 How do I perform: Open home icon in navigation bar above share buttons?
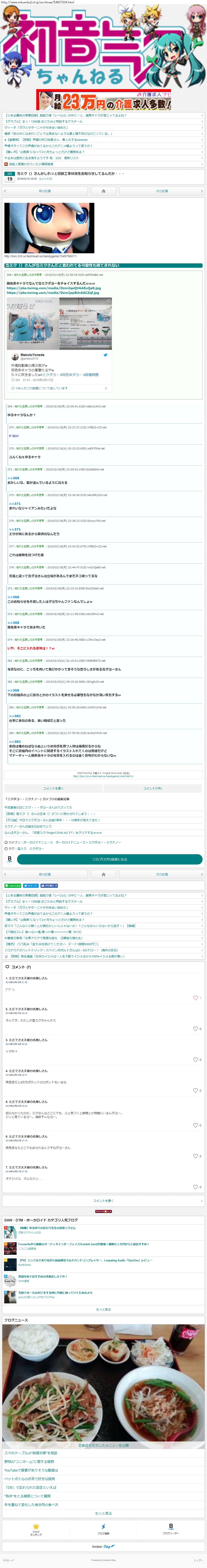pyautogui.click(x=103, y=874)
